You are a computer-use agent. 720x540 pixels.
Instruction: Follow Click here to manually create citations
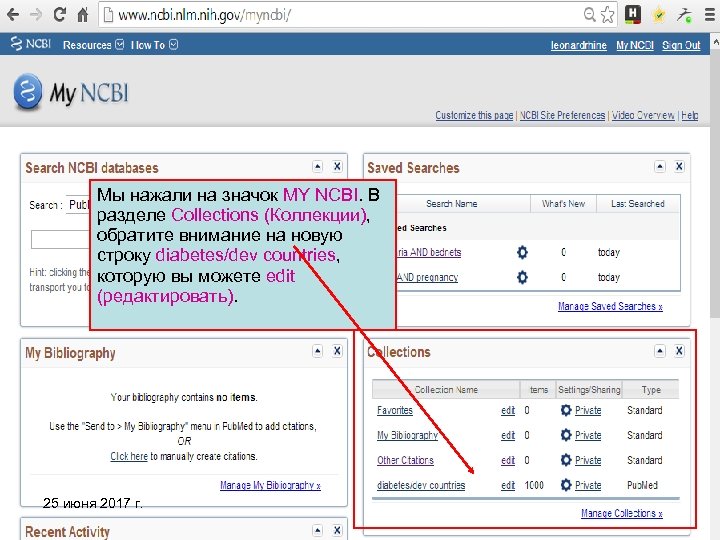(x=129, y=456)
